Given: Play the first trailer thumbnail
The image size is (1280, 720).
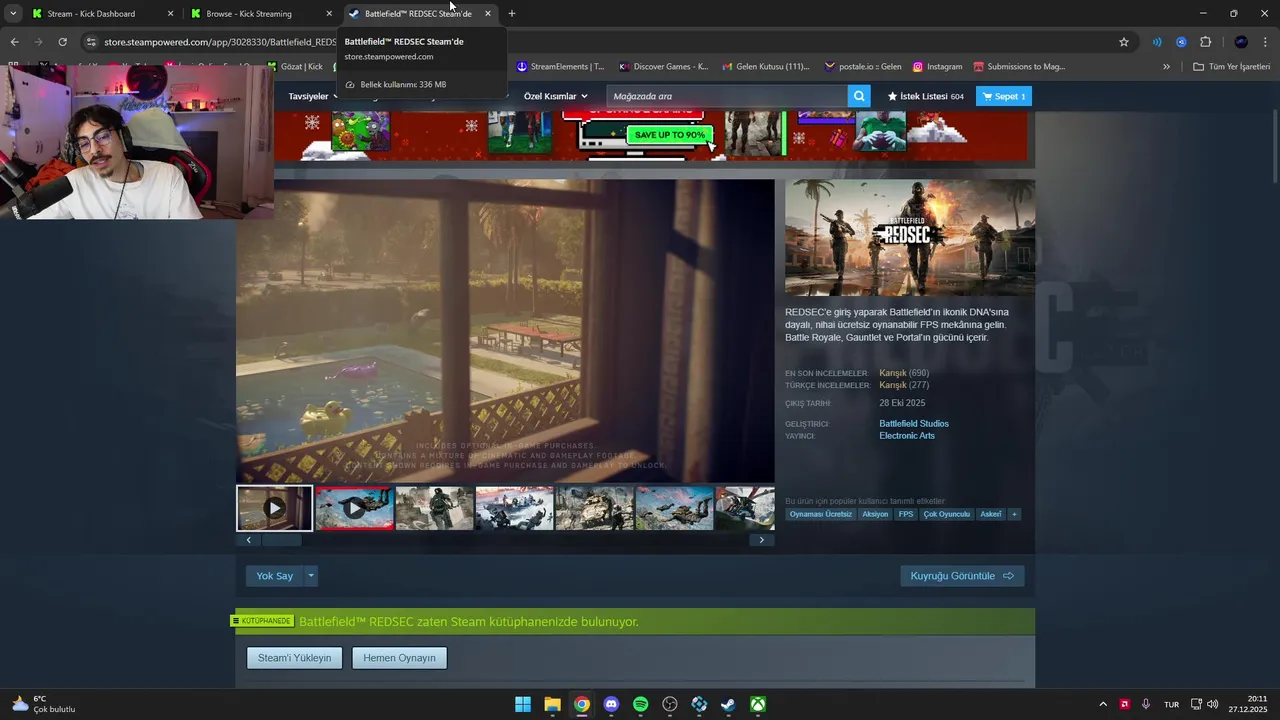Looking at the screenshot, I should coord(274,508).
